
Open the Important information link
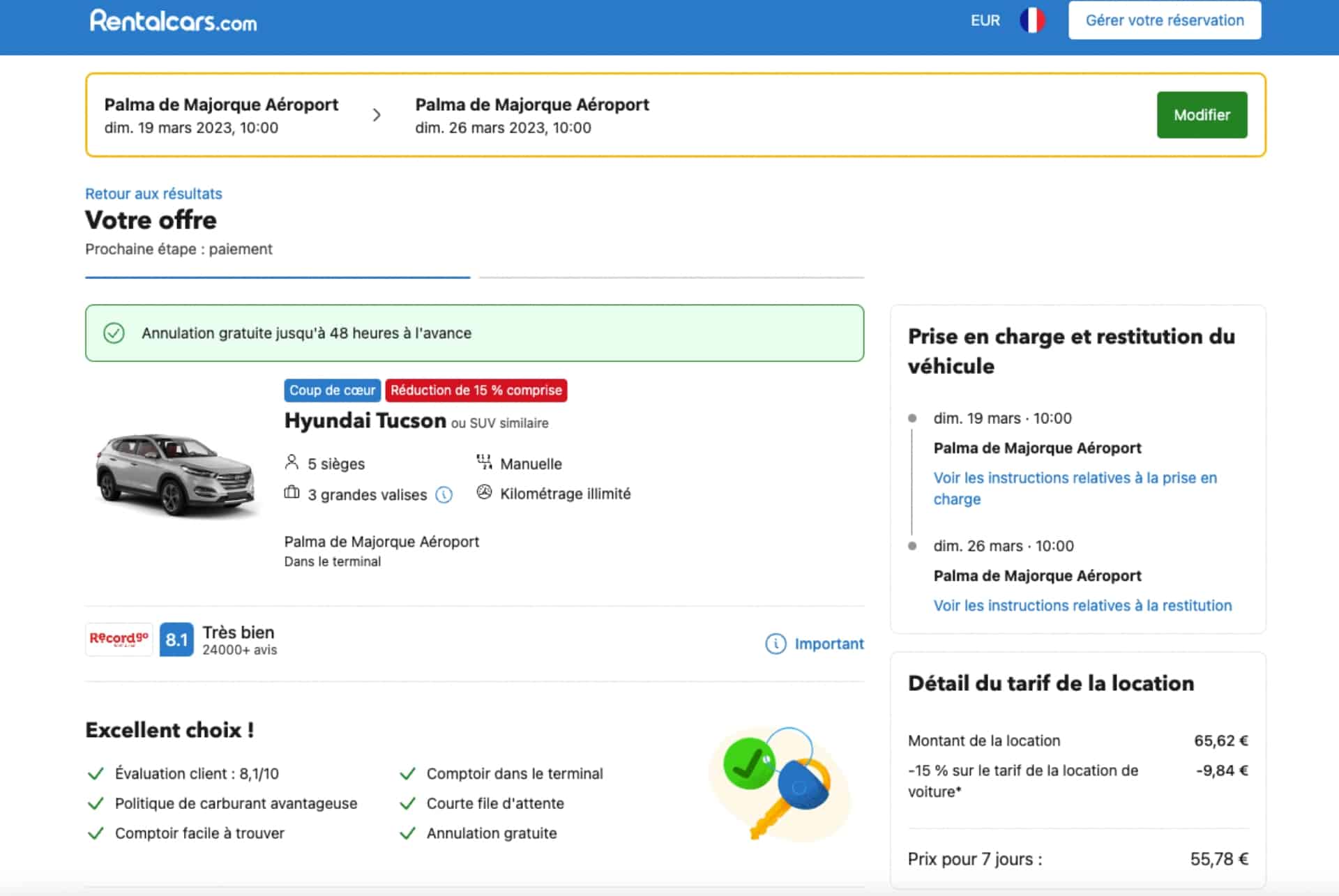(829, 644)
